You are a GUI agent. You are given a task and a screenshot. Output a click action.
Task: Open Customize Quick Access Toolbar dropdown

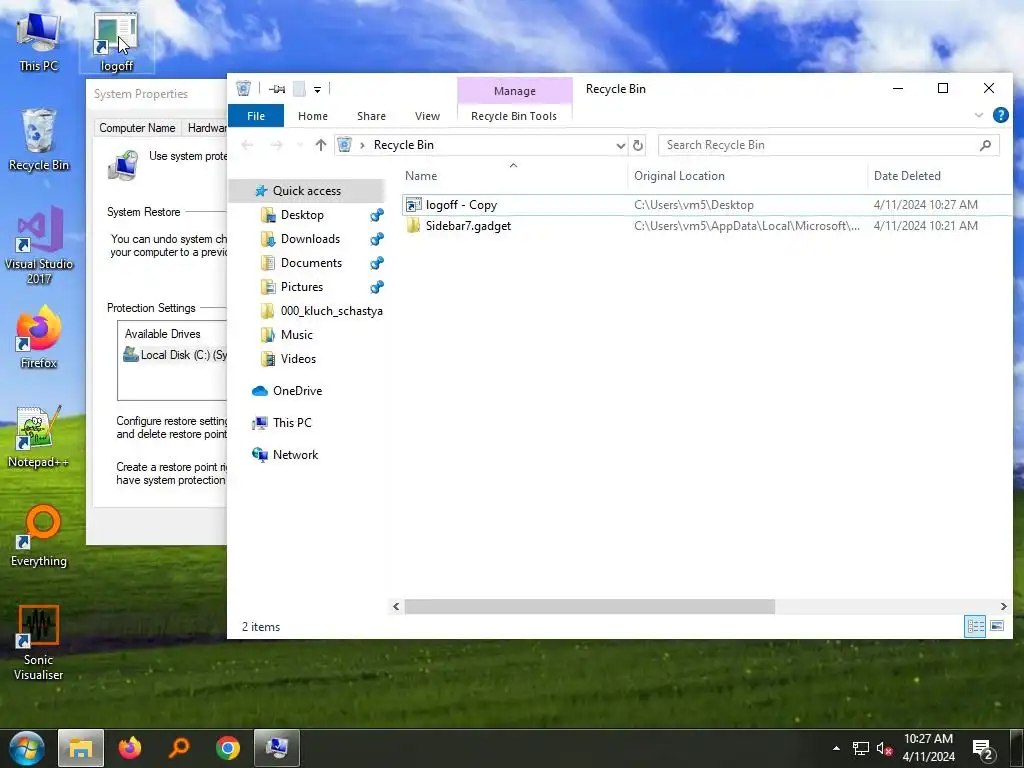tap(317, 89)
